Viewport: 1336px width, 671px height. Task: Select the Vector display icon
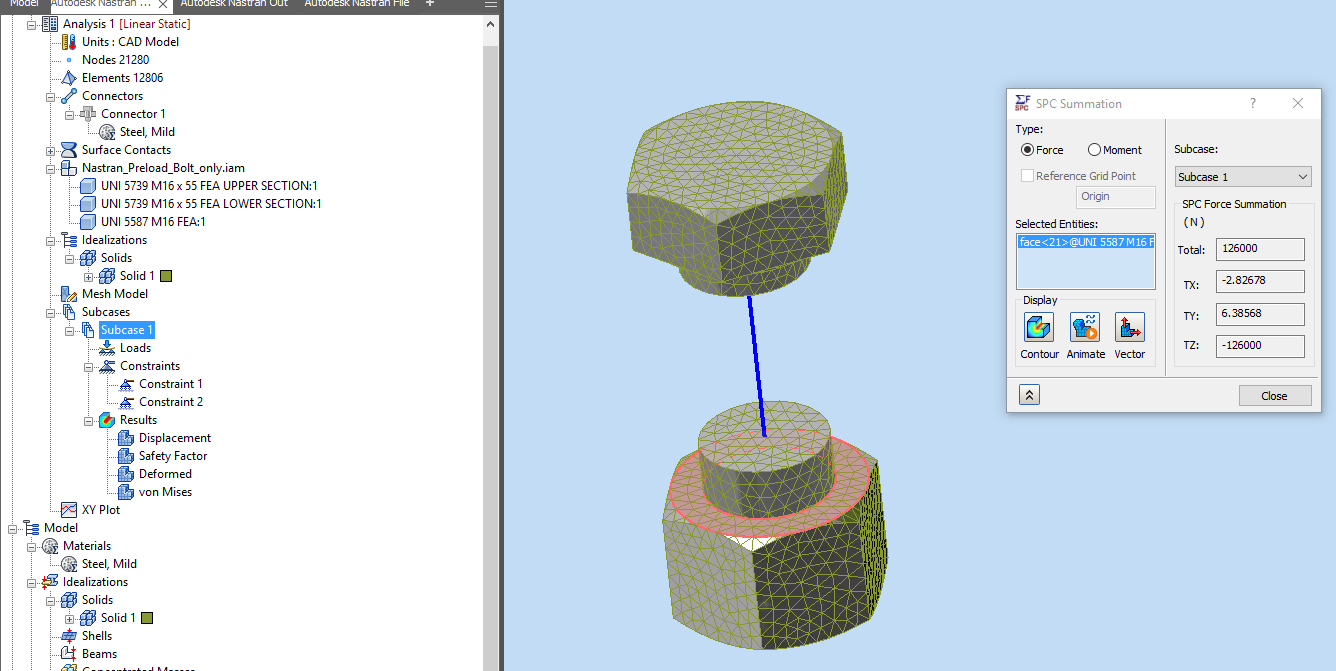coord(1130,327)
